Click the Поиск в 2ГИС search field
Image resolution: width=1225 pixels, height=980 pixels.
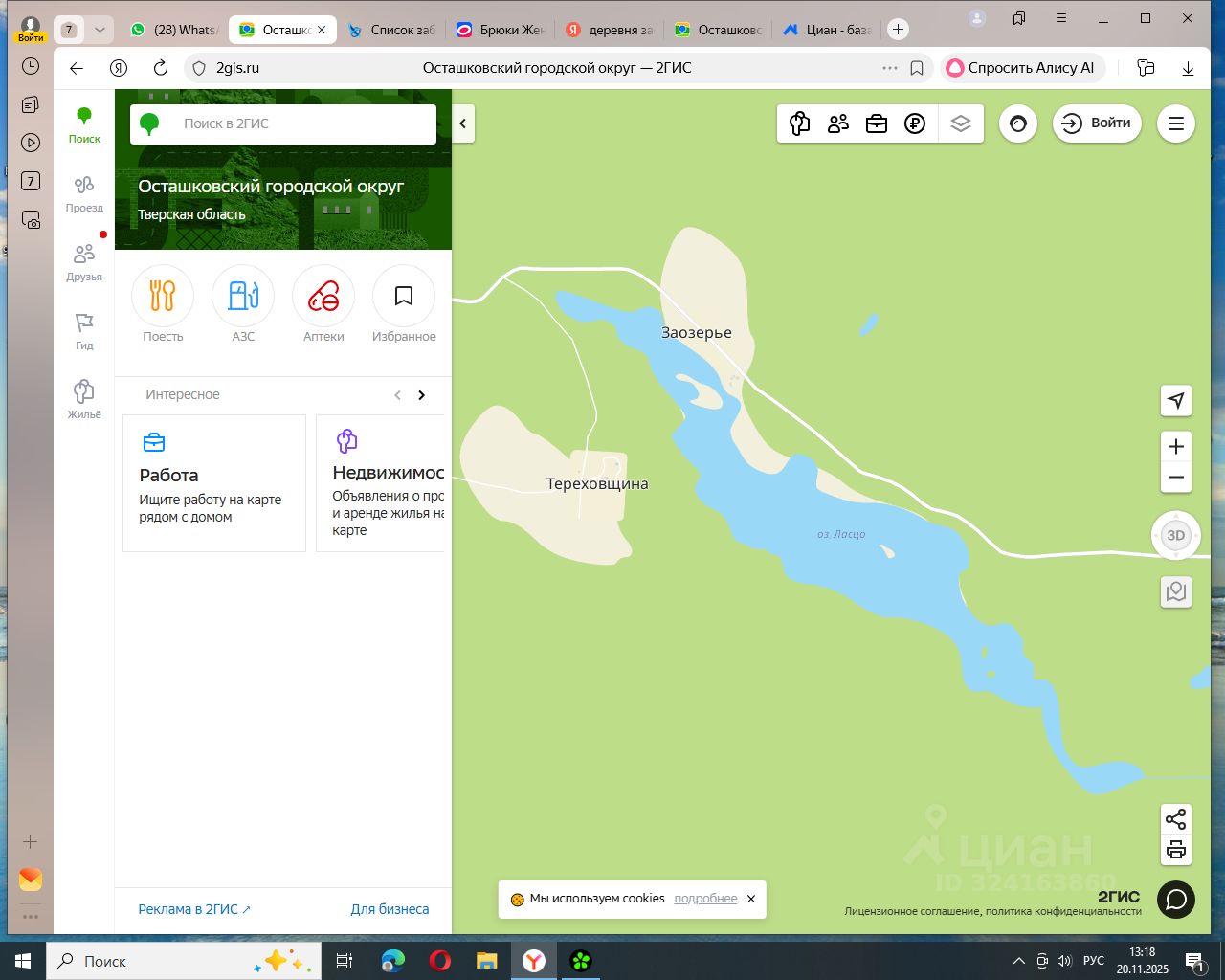click(x=283, y=123)
